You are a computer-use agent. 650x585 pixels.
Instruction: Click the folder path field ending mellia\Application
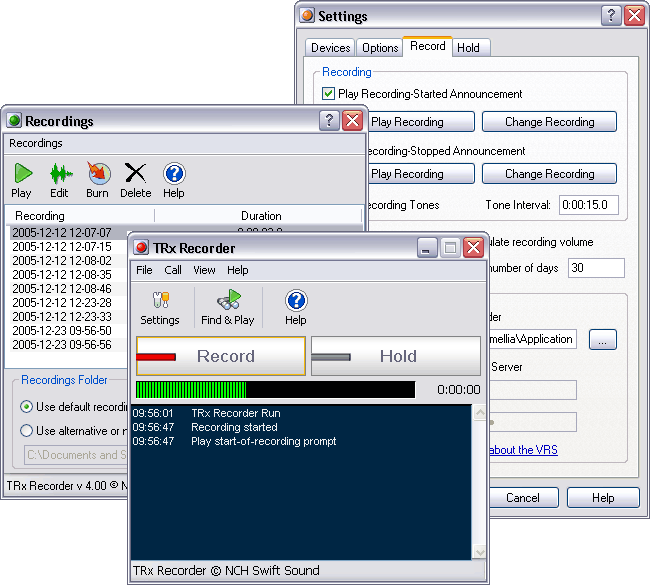pos(533,340)
